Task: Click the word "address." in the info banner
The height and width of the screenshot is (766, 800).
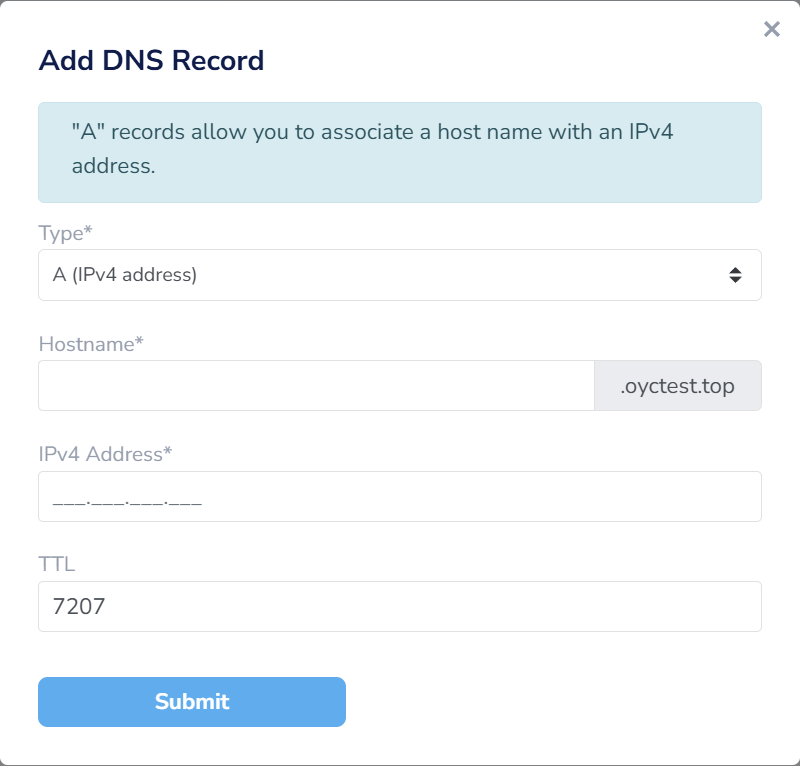Action: tap(114, 166)
